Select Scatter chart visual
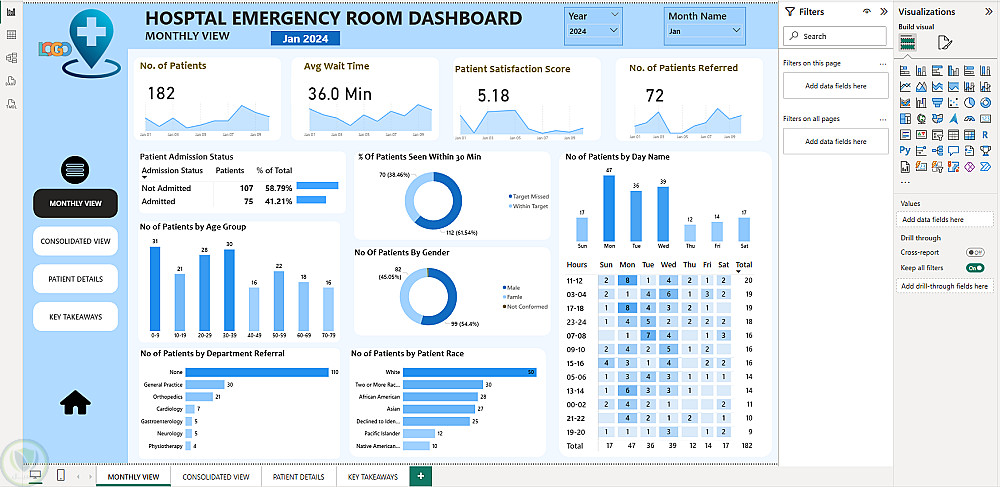1000x487 pixels. coord(953,103)
